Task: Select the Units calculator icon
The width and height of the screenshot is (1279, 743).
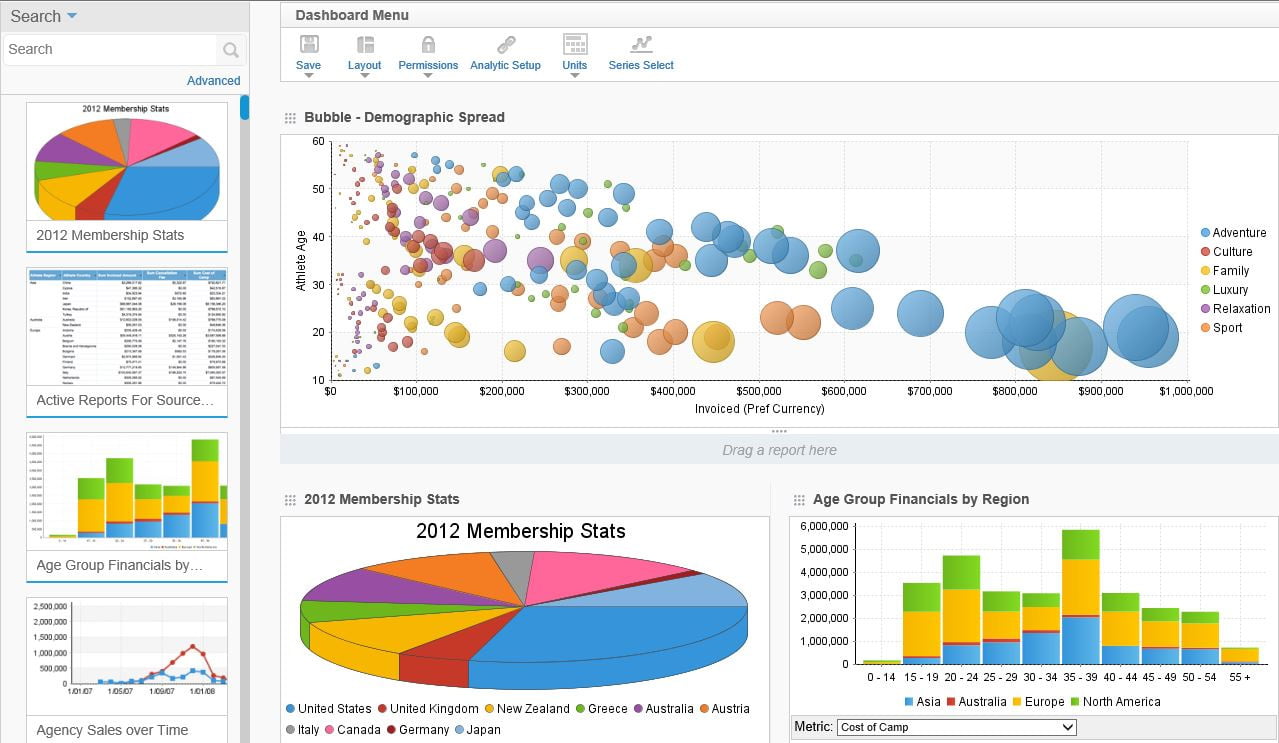Action: (574, 45)
